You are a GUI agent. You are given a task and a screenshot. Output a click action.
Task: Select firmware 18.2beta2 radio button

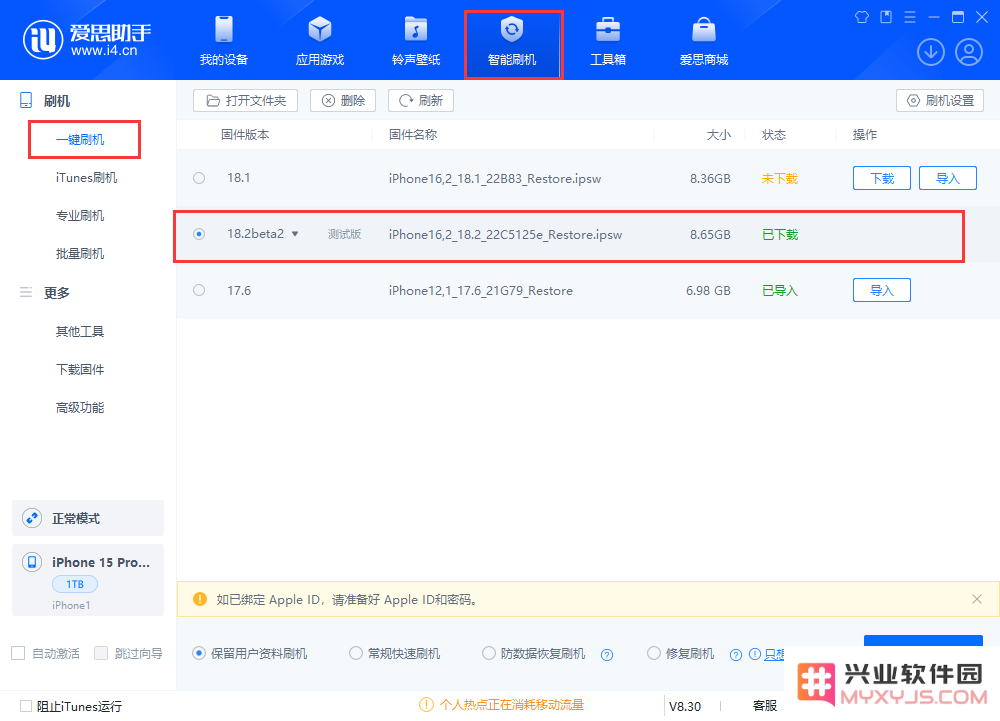199,234
